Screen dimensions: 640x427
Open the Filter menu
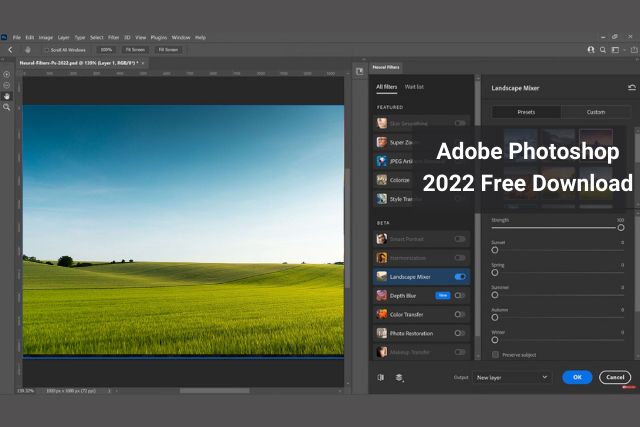tap(113, 37)
